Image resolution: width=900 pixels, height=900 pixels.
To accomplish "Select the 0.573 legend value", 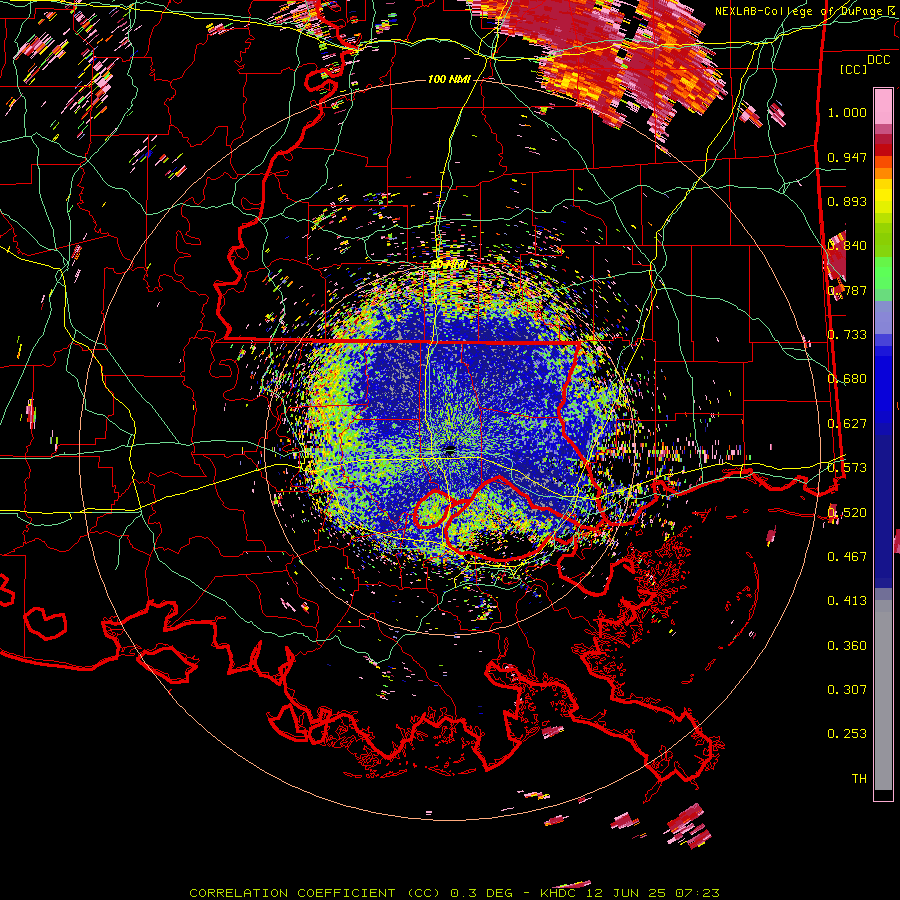I will tap(847, 468).
